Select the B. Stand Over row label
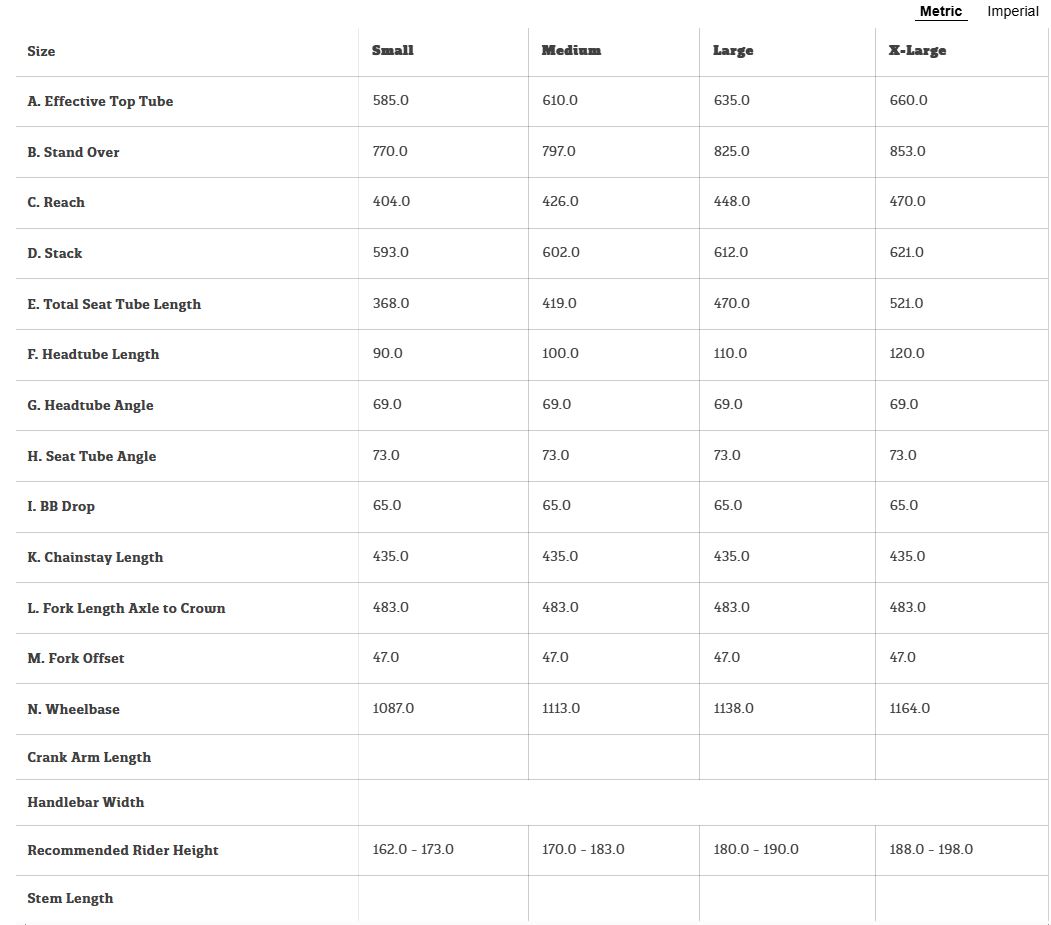Viewport: 1051px width, 925px height. [x=73, y=152]
